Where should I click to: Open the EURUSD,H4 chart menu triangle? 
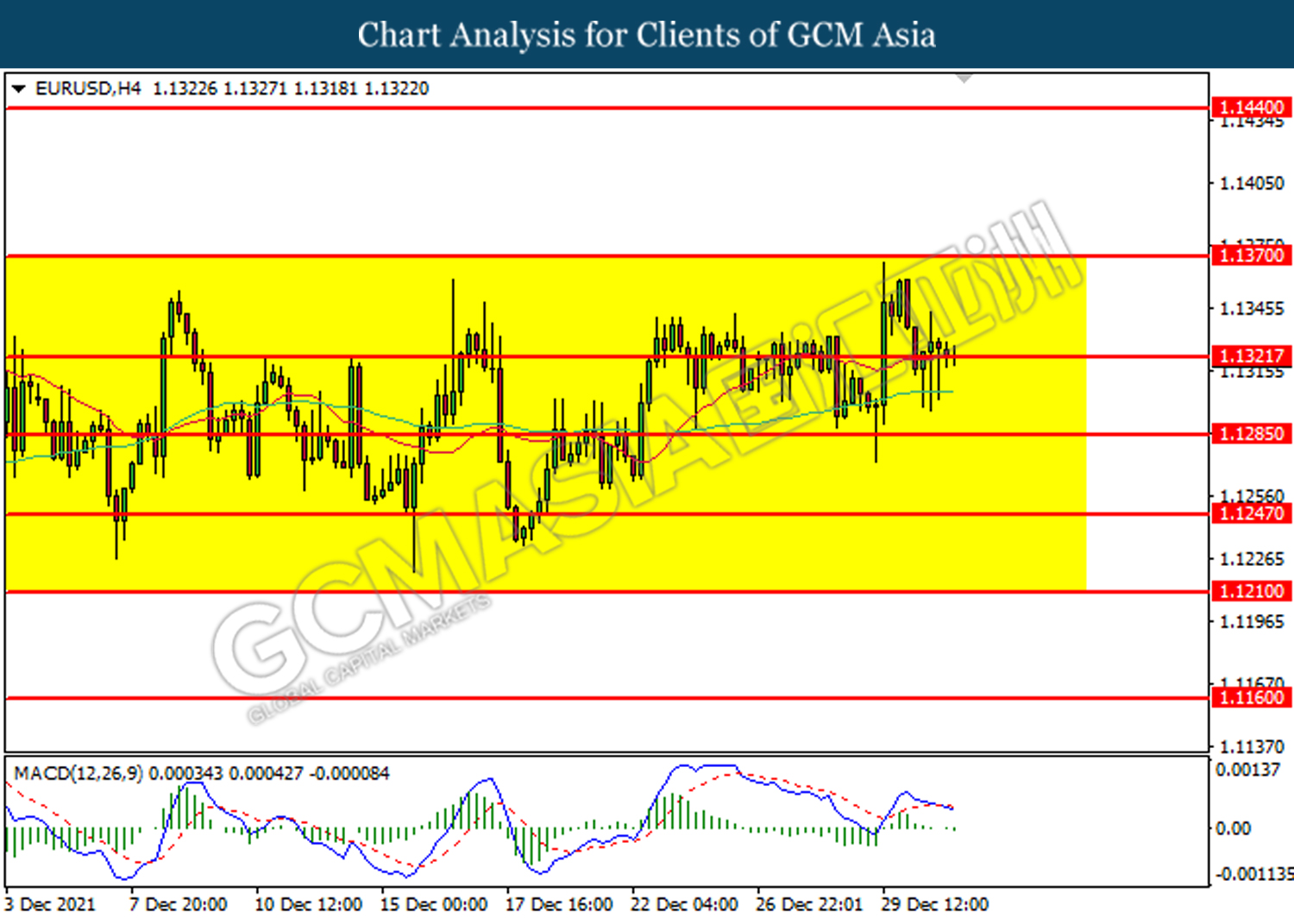pos(19,89)
